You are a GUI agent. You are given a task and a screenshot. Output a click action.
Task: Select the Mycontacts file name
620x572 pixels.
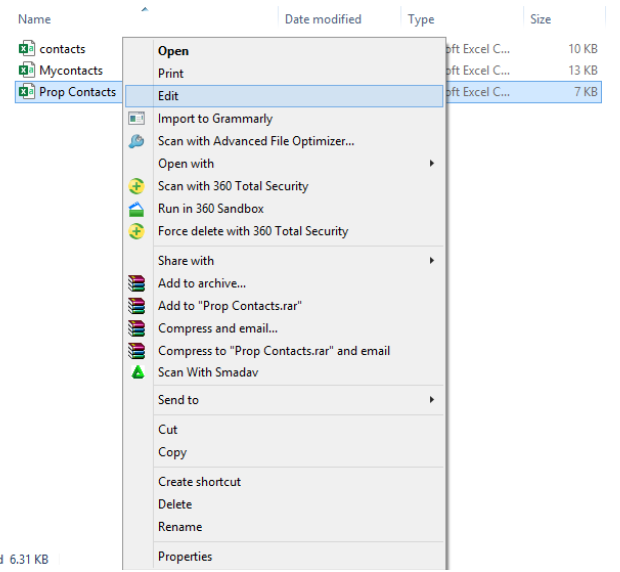click(71, 70)
